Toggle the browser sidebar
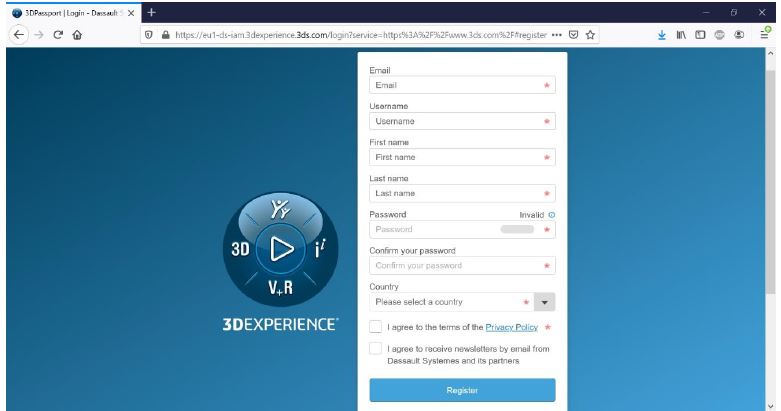The height and width of the screenshot is (411, 781). point(700,35)
